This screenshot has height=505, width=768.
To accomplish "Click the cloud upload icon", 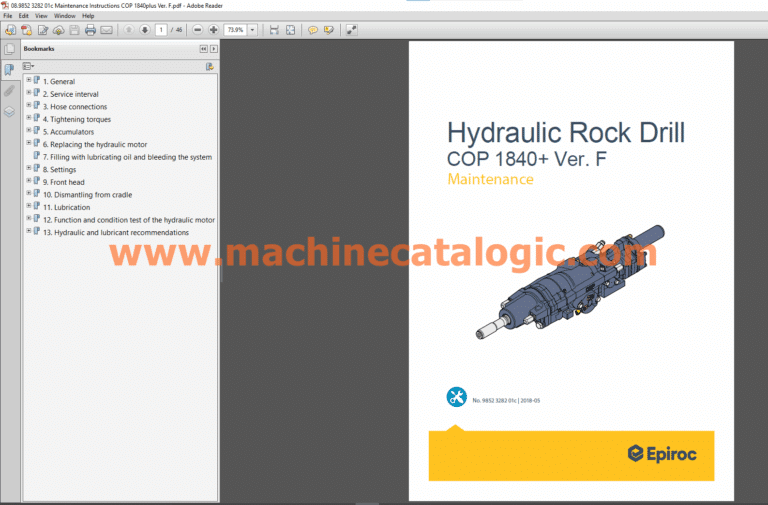I will point(58,30).
